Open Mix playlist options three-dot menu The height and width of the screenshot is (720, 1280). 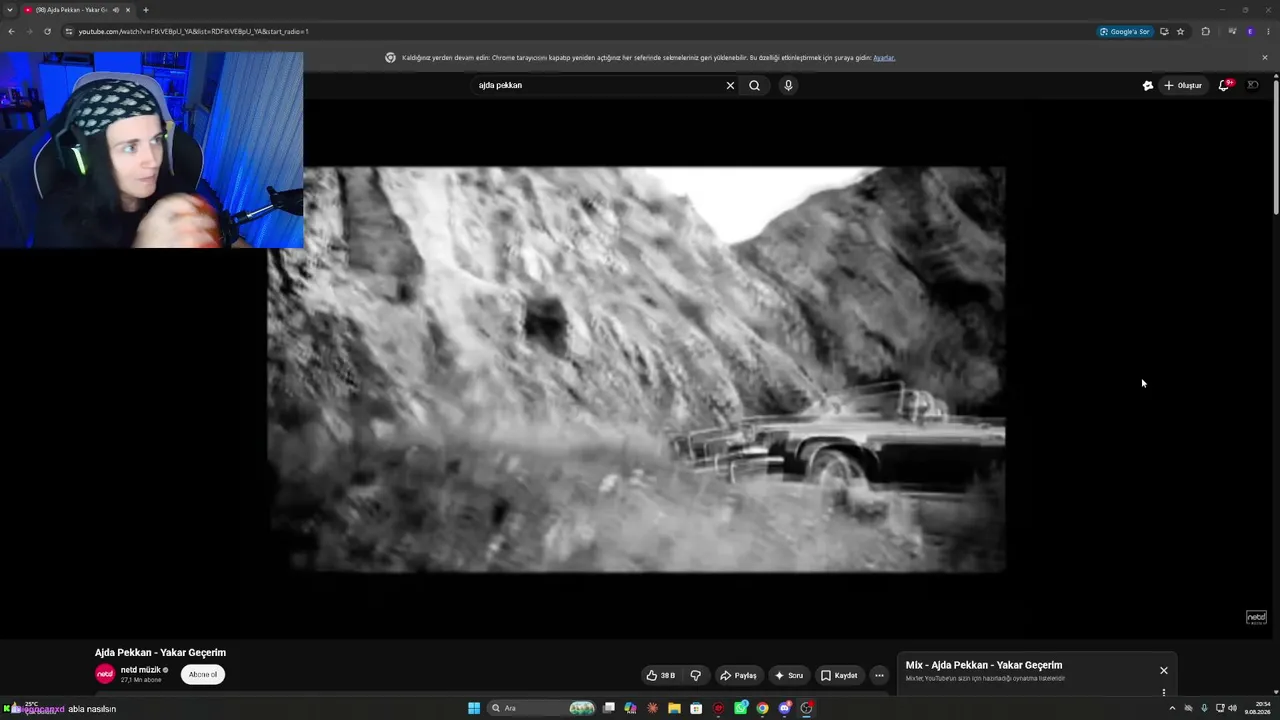[1164, 691]
